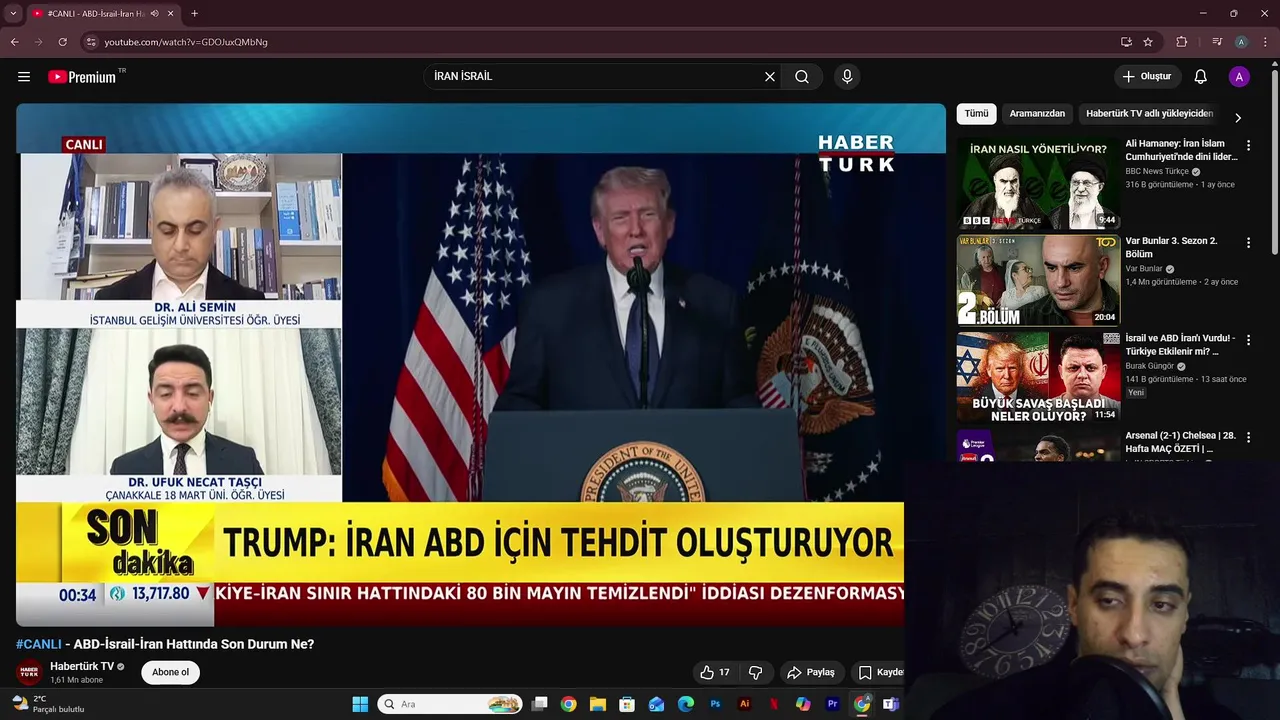Open the tab search dropdown arrow
Viewport: 1280px width, 720px height.
(13, 14)
